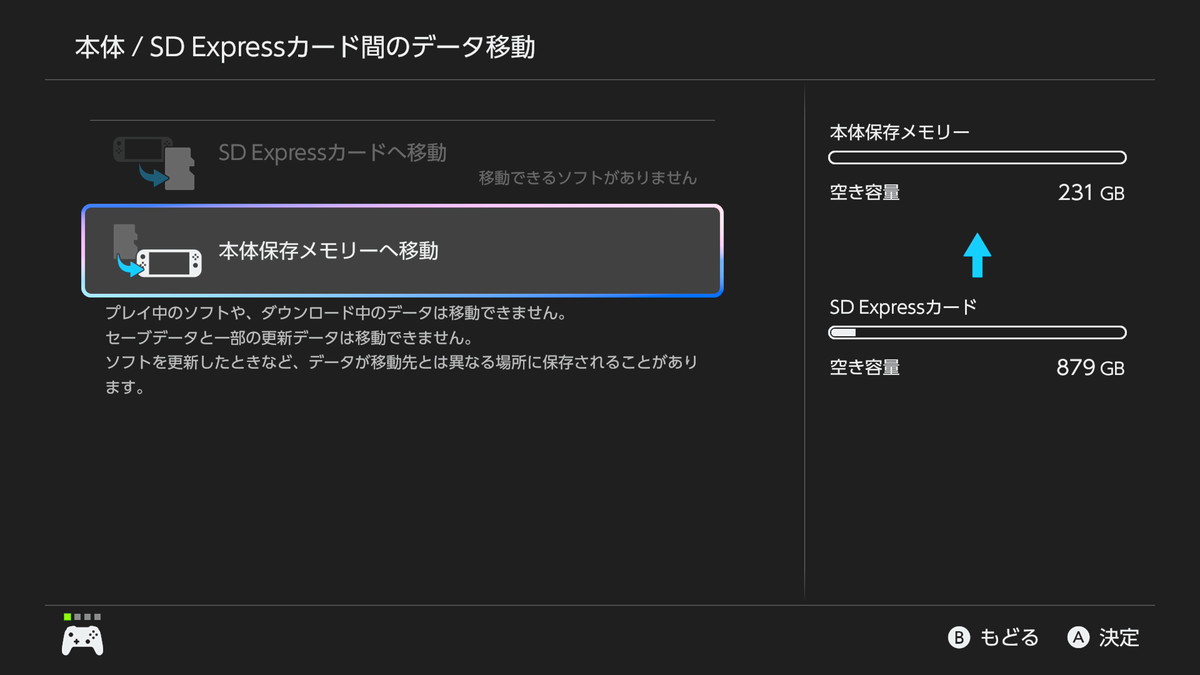Click the もどる back label
The image size is (1200, 675).
1009,637
